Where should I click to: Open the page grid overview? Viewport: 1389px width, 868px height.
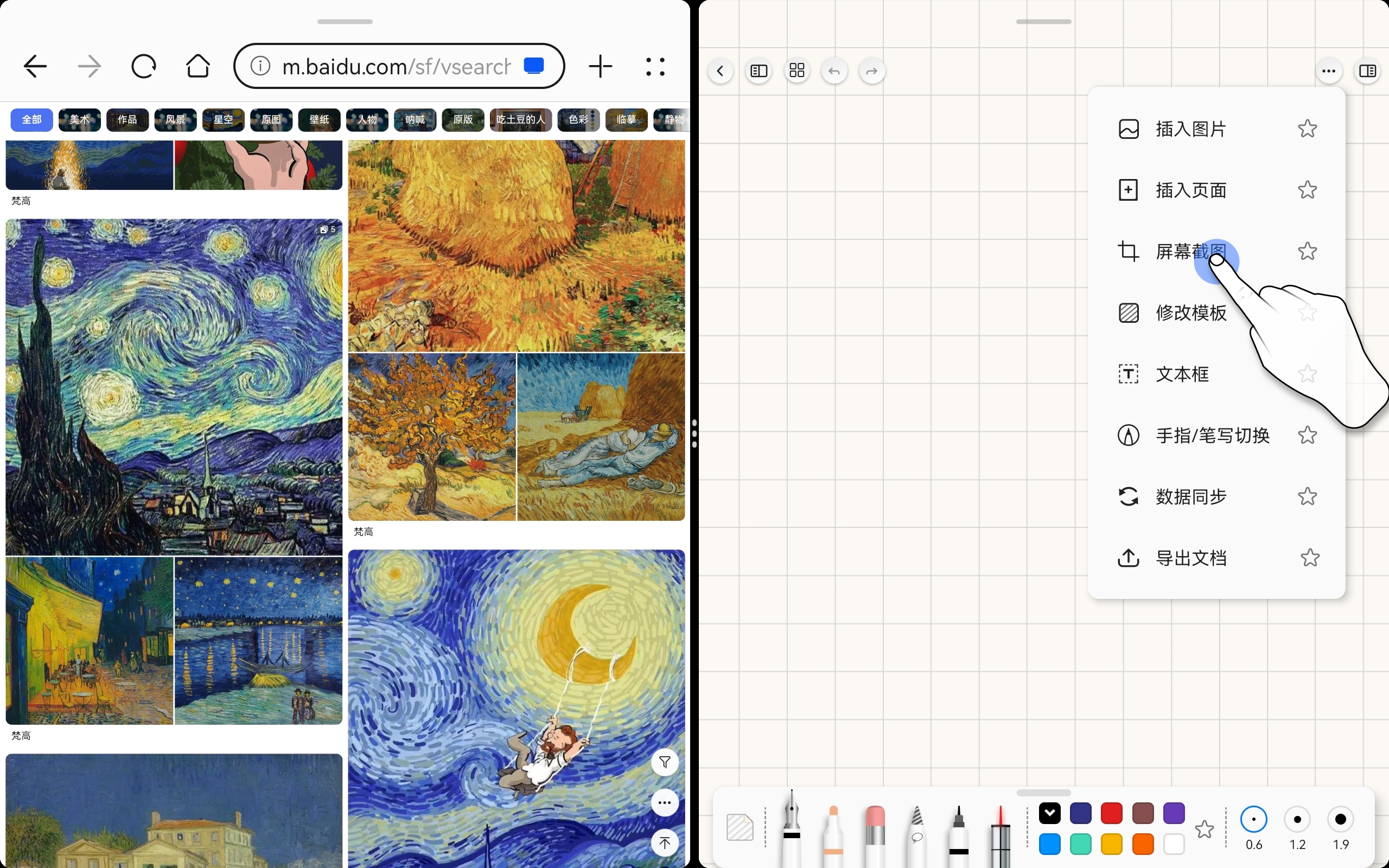797,71
